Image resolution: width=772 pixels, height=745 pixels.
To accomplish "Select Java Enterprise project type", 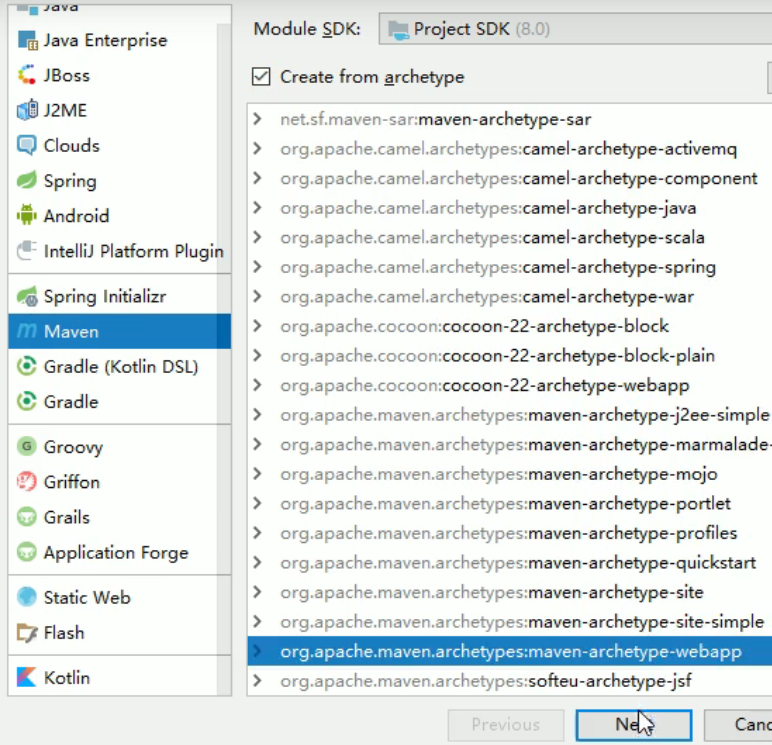I will 105,40.
